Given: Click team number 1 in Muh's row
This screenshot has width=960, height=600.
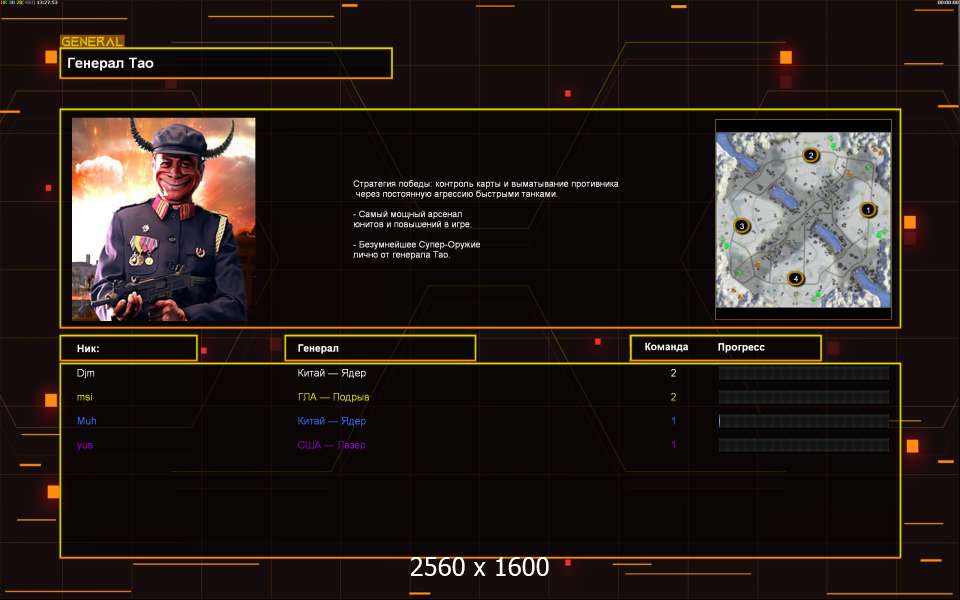Looking at the screenshot, I should coord(673,421).
